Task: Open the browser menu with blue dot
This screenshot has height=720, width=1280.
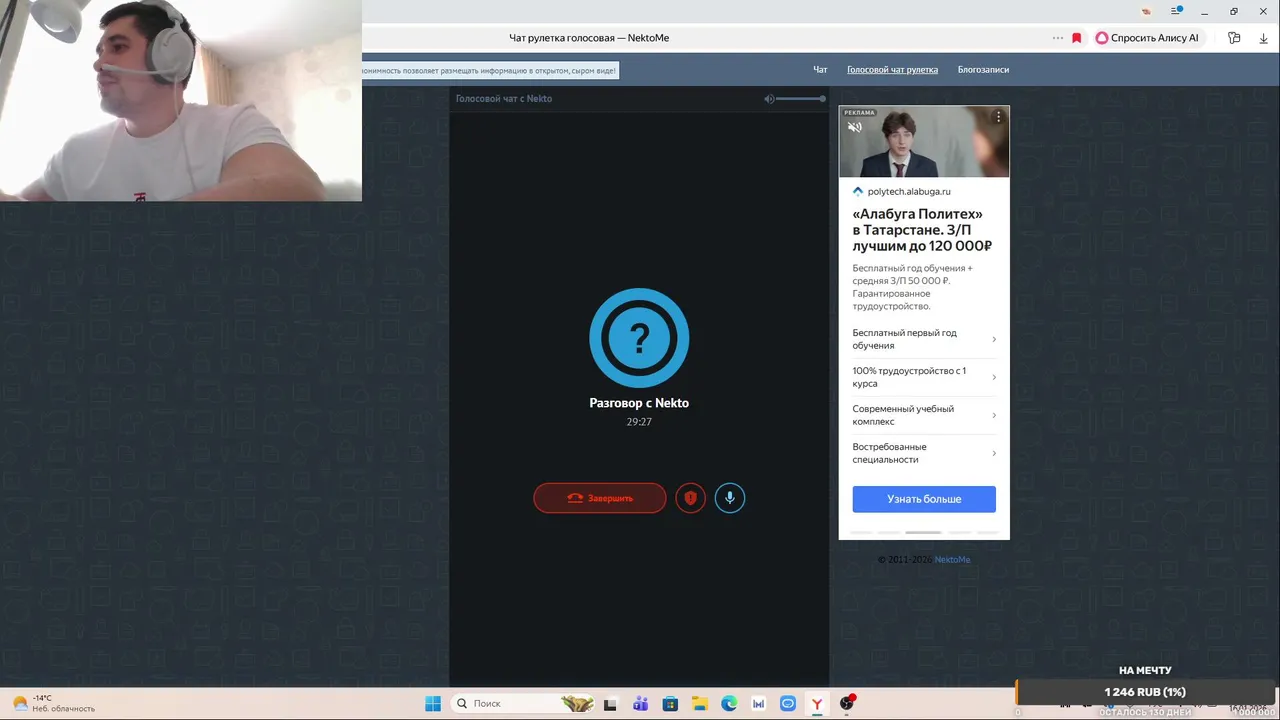Action: tap(1177, 11)
